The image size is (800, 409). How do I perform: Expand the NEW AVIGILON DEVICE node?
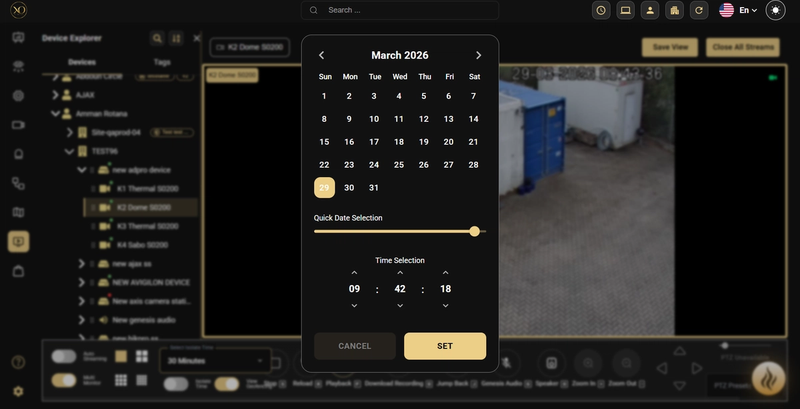coord(81,283)
